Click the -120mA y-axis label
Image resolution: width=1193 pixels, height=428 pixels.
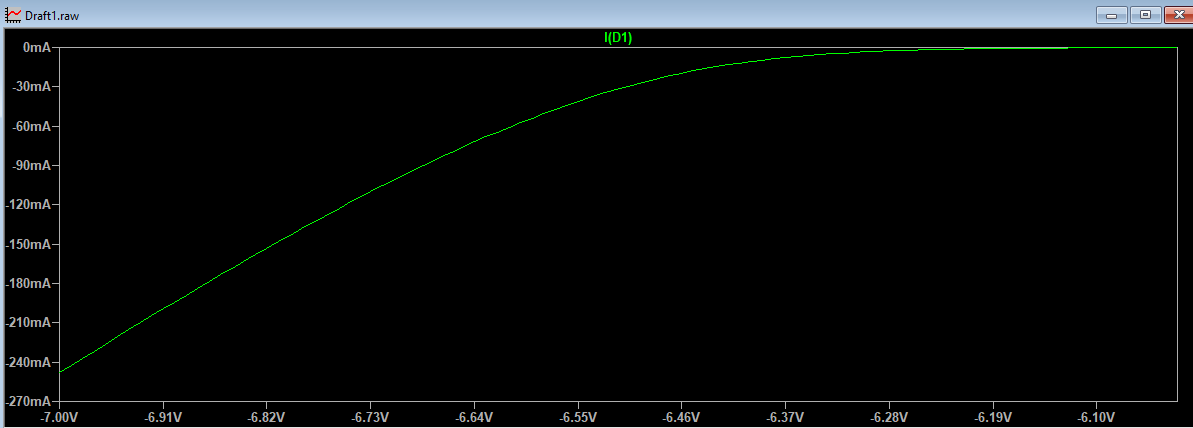[x=30, y=204]
